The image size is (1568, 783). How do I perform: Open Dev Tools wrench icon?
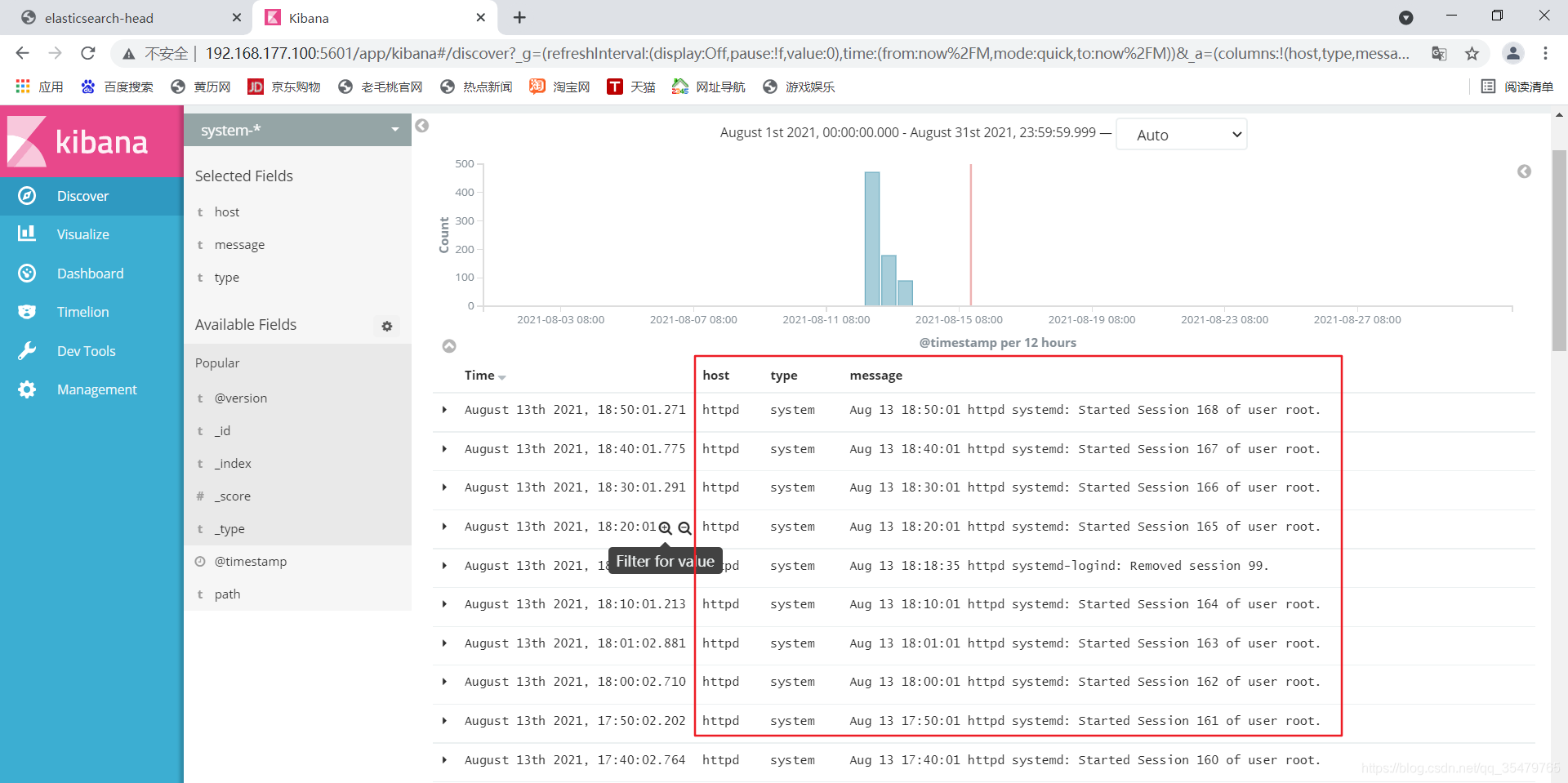27,350
